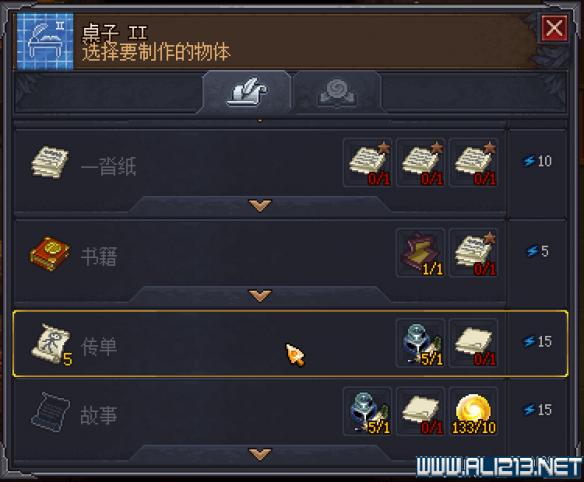This screenshot has height=482, width=584.
Task: Click the starred paper ingredient in 书籍 row
Action: [x=474, y=253]
